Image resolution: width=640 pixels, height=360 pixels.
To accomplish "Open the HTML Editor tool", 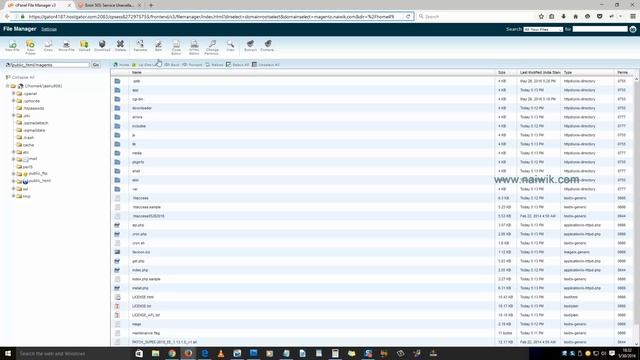I will coord(194,47).
